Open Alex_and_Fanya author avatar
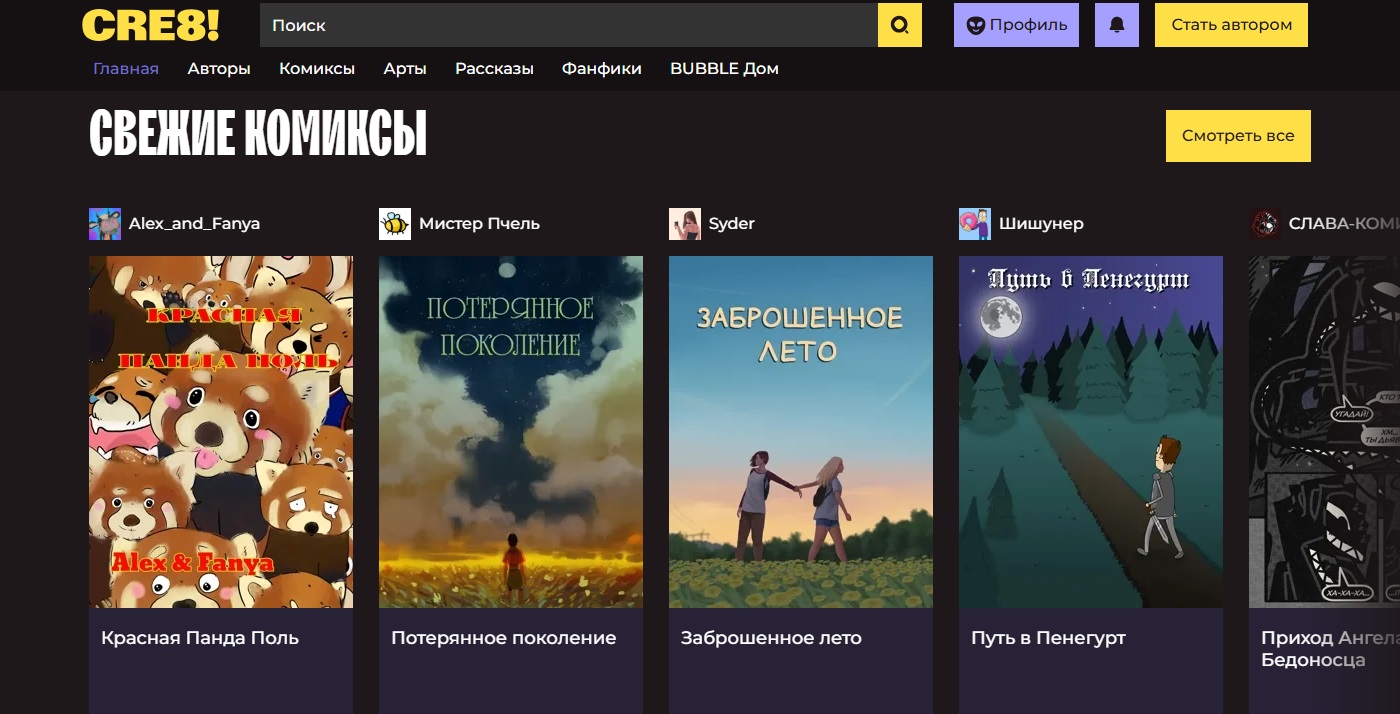This screenshot has width=1400, height=714. point(105,224)
